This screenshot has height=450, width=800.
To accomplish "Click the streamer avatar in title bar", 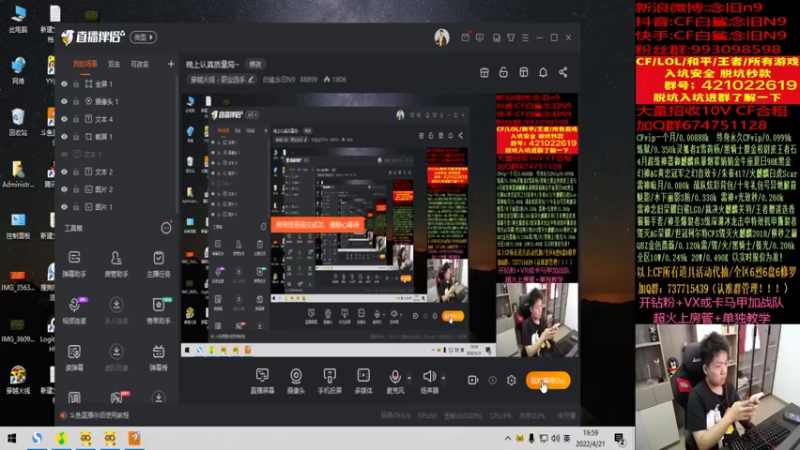I will pyautogui.click(x=442, y=37).
